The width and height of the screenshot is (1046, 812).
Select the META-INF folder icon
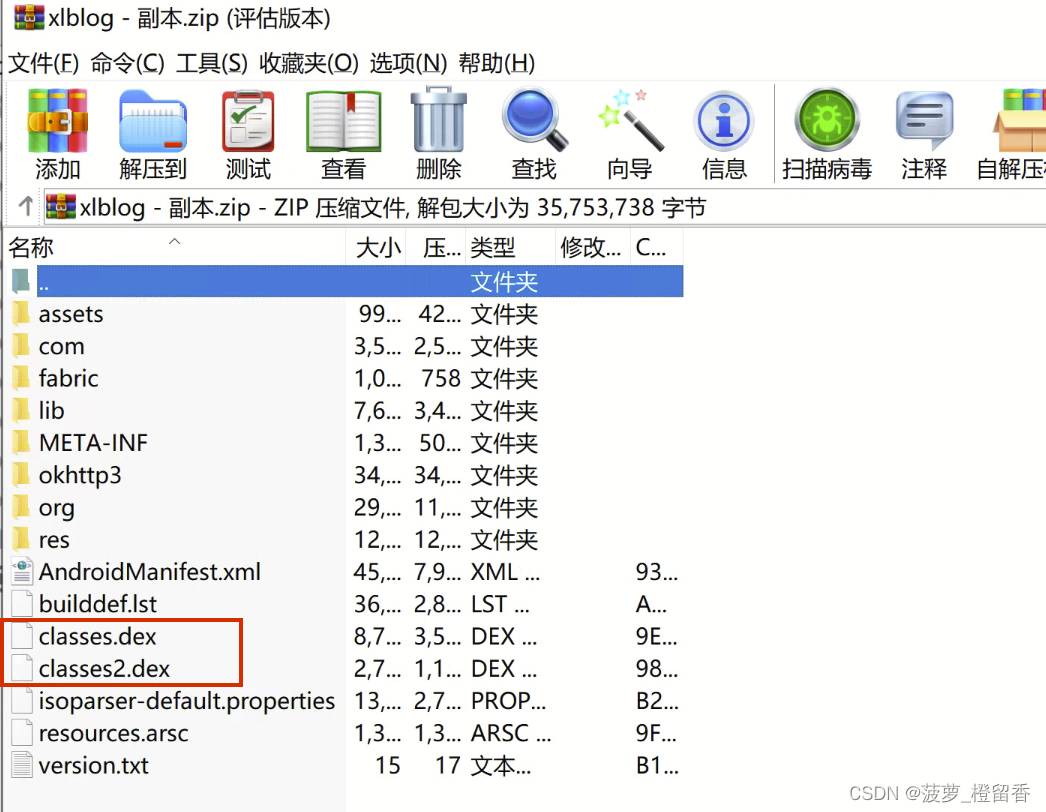tap(21, 442)
